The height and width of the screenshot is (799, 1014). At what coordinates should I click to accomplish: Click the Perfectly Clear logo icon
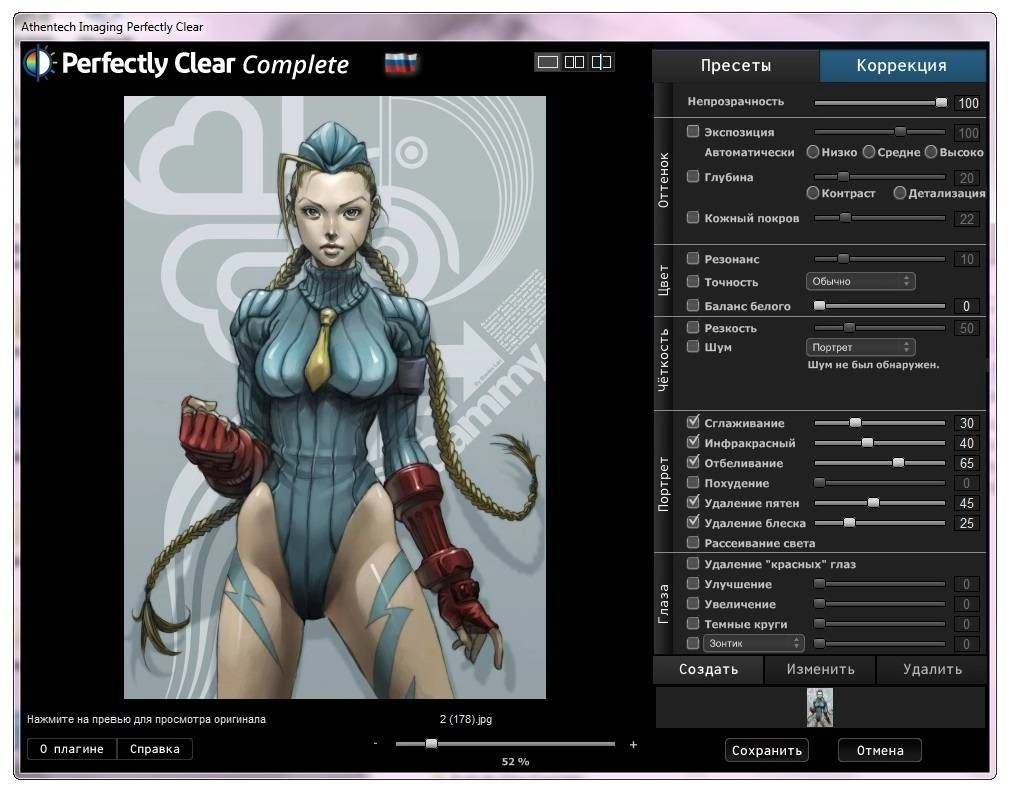[x=39, y=63]
